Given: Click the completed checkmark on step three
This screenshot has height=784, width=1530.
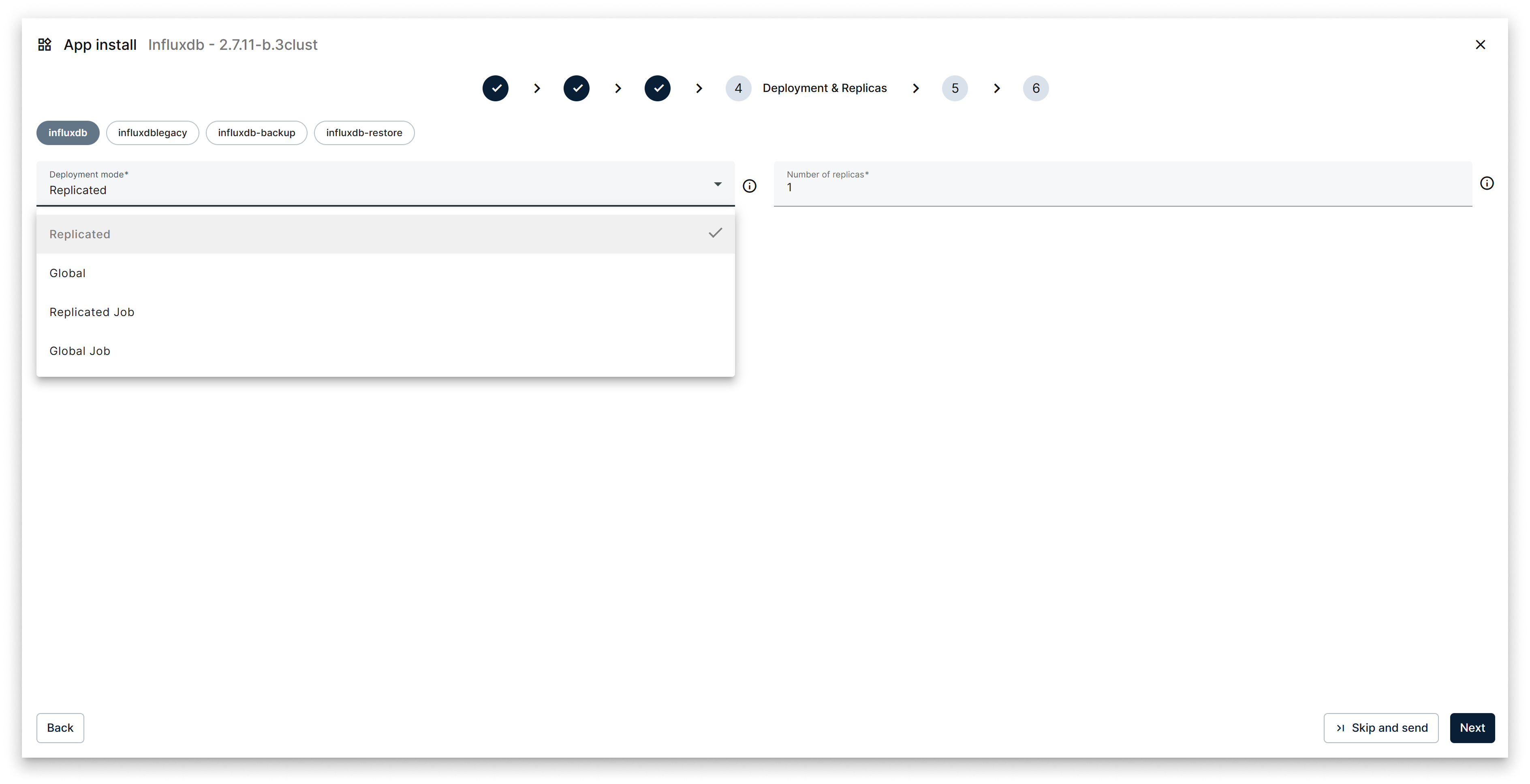Looking at the screenshot, I should point(658,88).
